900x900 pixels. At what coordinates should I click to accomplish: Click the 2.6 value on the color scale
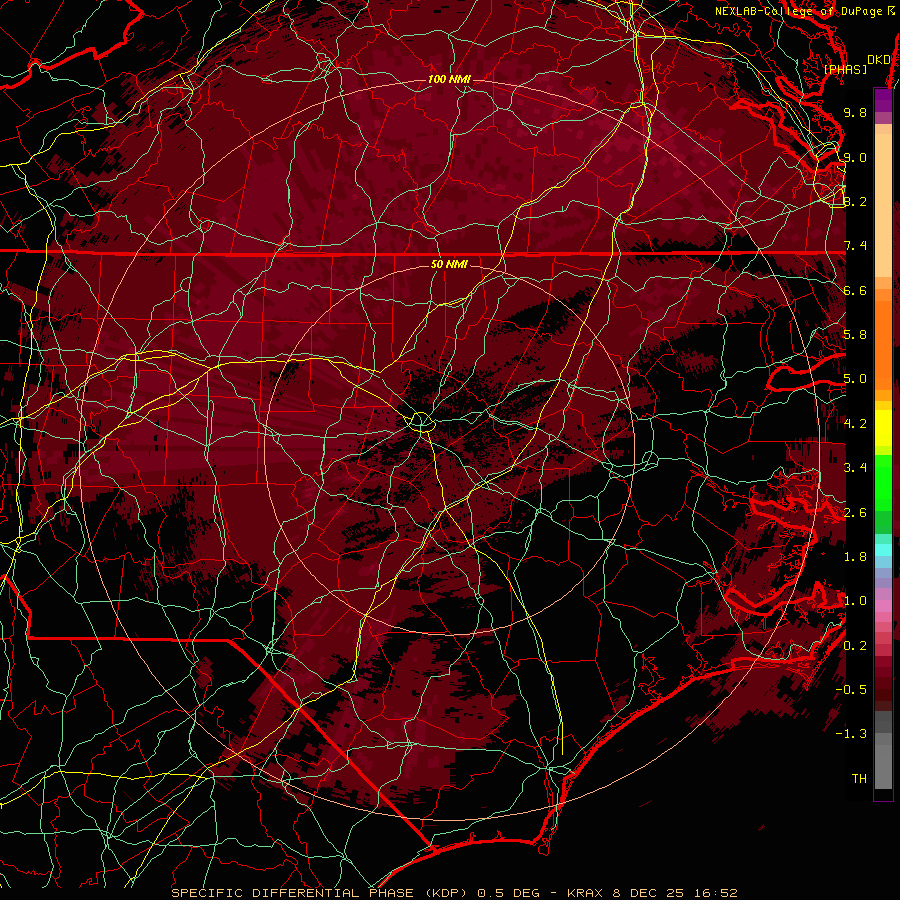point(855,513)
